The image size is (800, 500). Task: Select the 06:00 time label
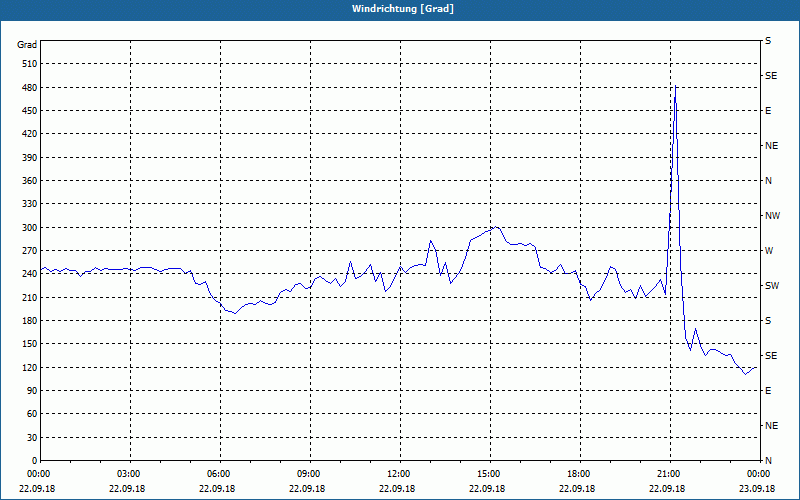click(218, 474)
